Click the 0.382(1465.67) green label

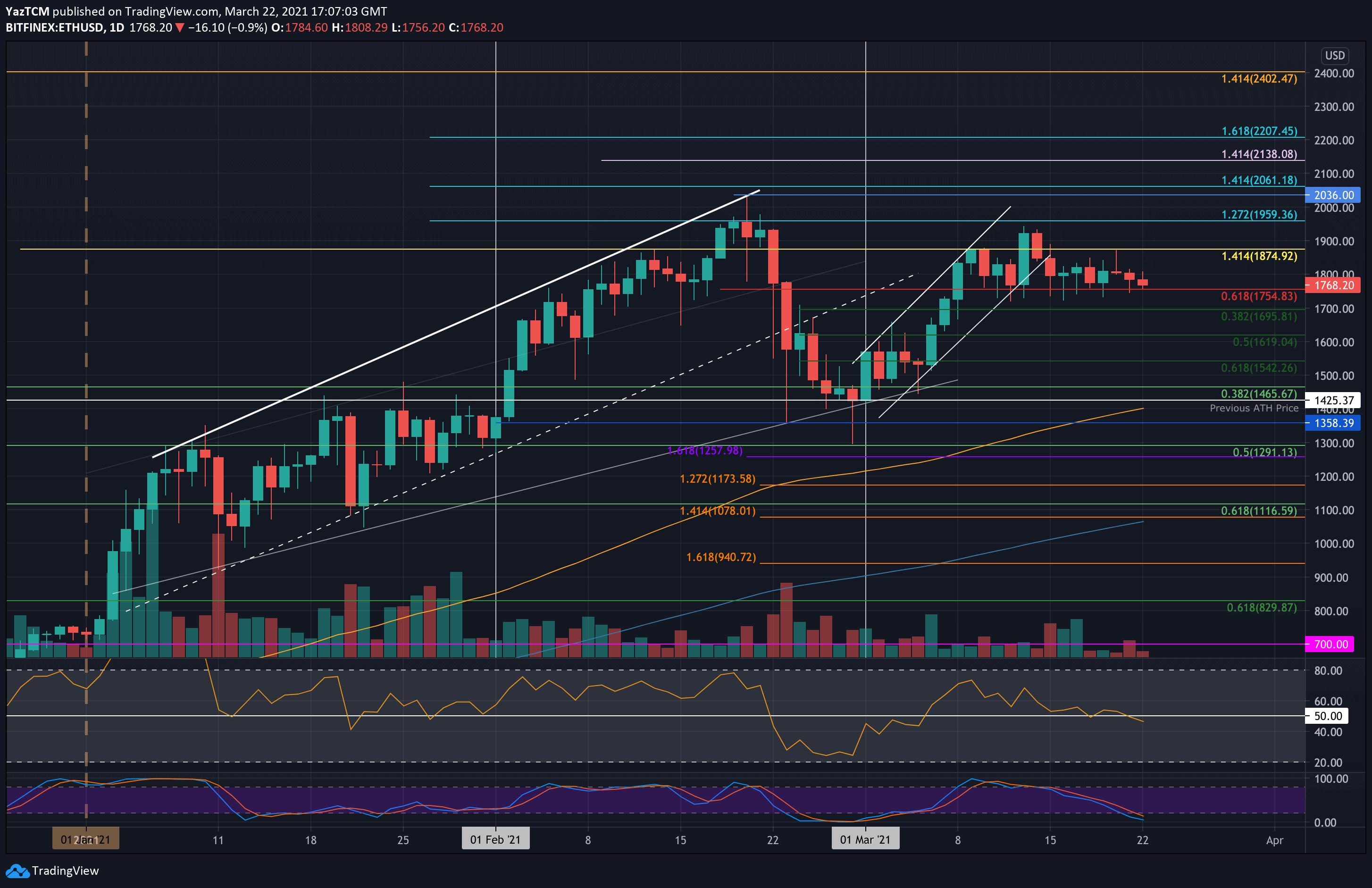pos(1259,394)
